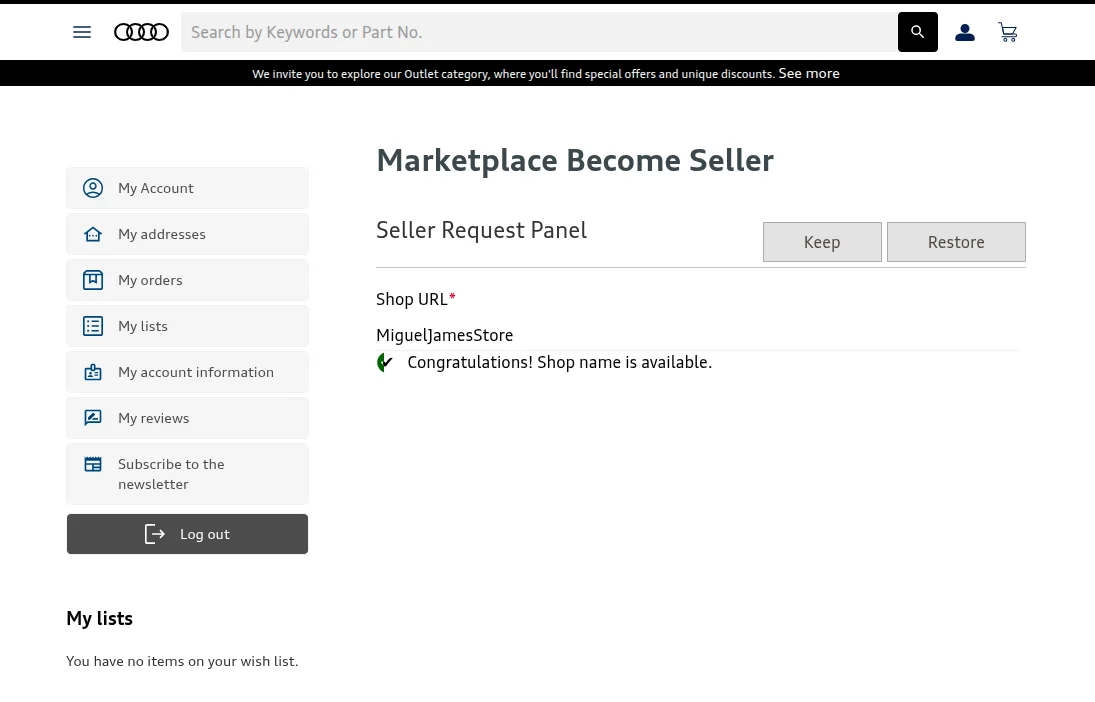The width and height of the screenshot is (1095, 702).
Task: Open the My orders package icon
Action: [x=93, y=280]
